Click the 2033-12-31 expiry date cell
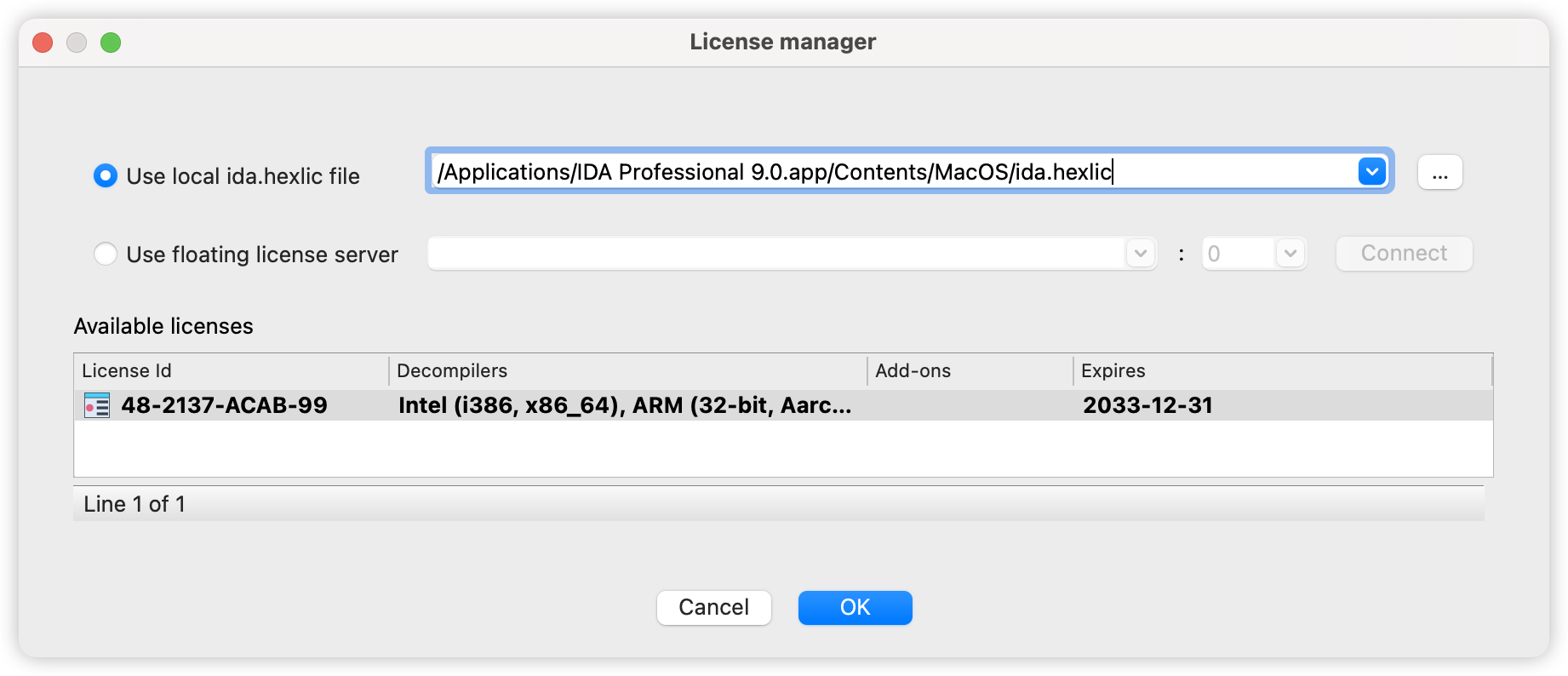Image resolution: width=1568 pixels, height=676 pixels. tap(1147, 405)
